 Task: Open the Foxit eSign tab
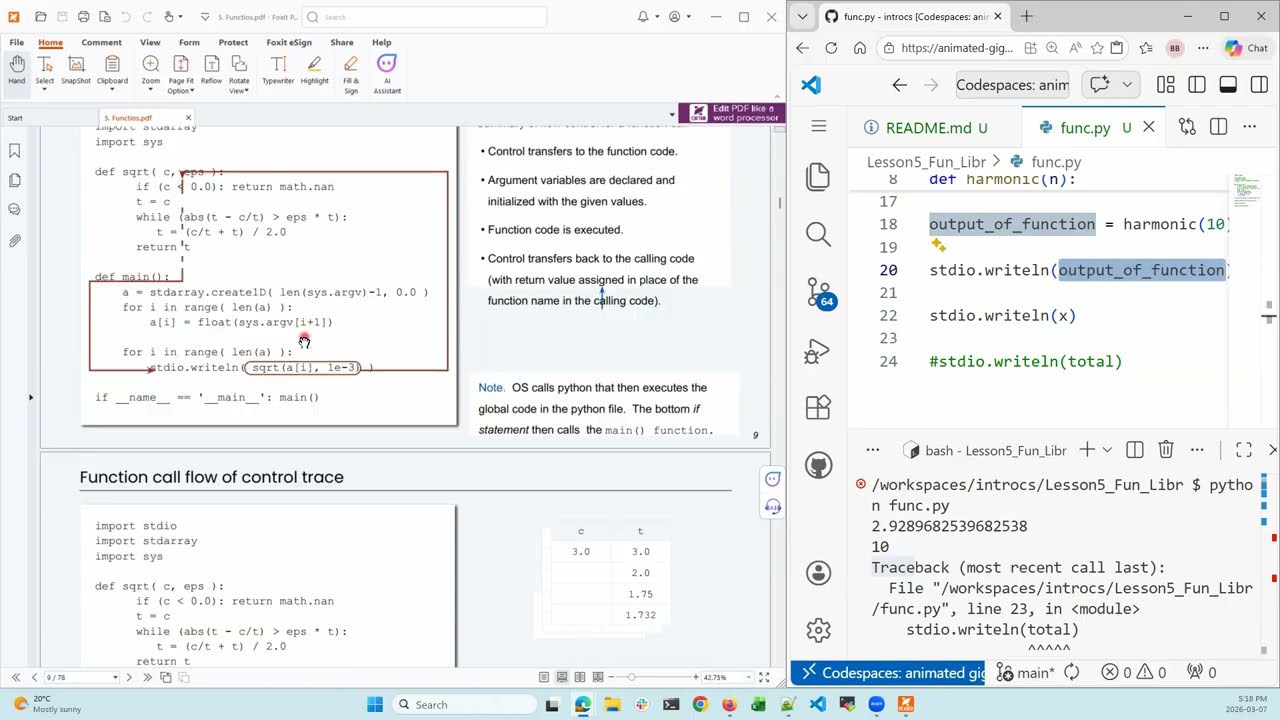(288, 42)
